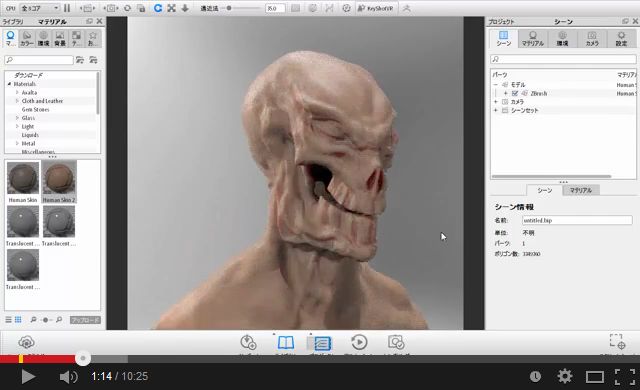Collapse the モデル node in the scene tree
Screen dimensions: 640x390
496,85
